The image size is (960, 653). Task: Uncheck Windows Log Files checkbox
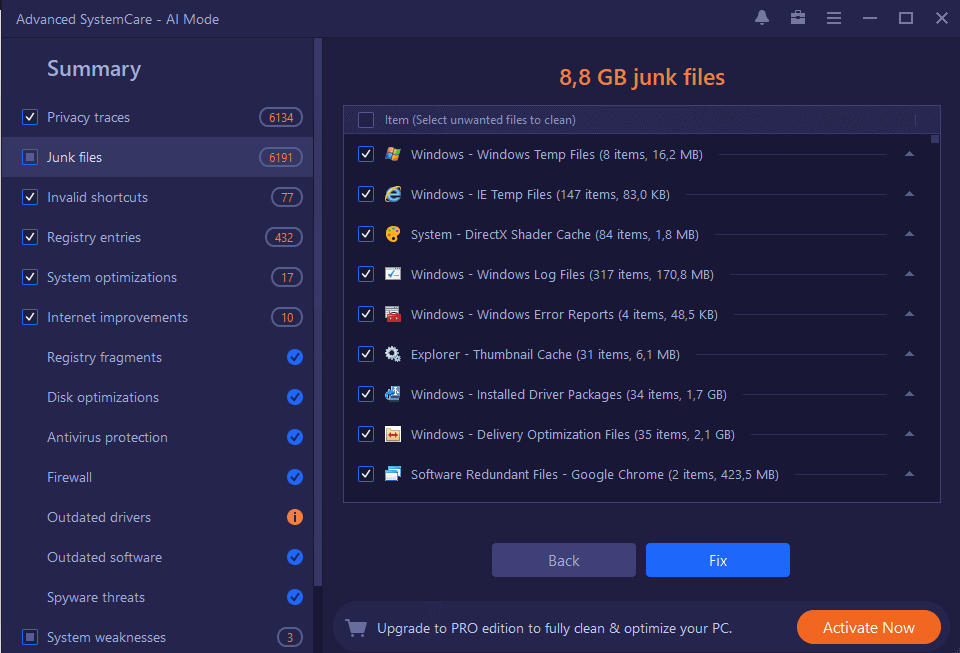click(366, 274)
